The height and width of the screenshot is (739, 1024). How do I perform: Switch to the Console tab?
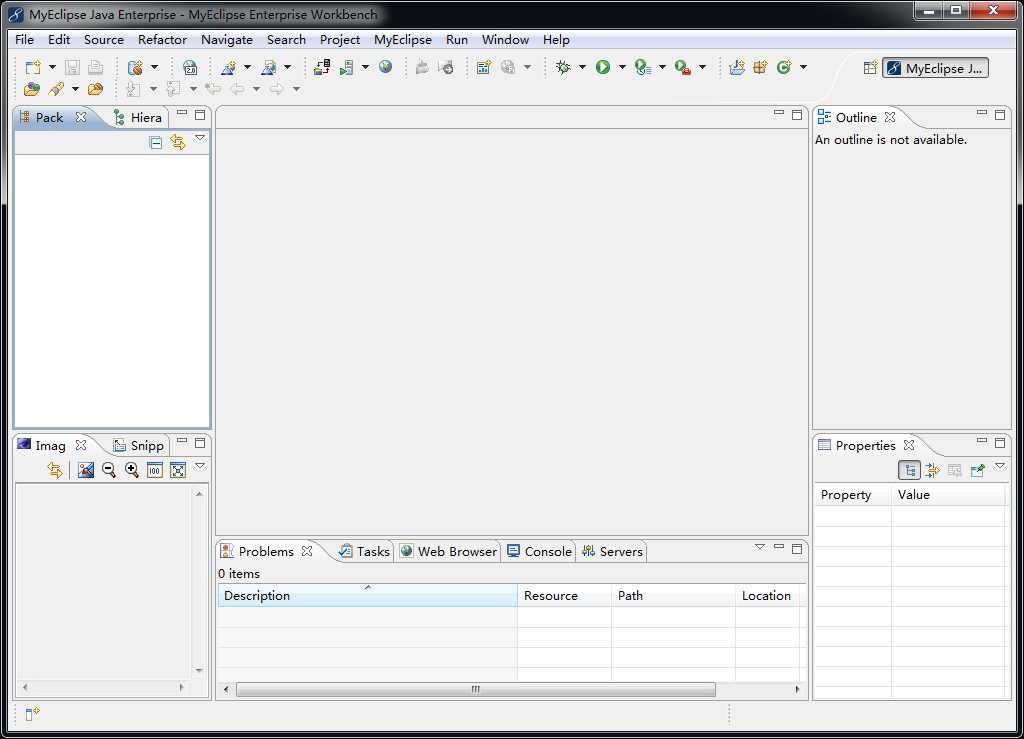click(x=540, y=552)
